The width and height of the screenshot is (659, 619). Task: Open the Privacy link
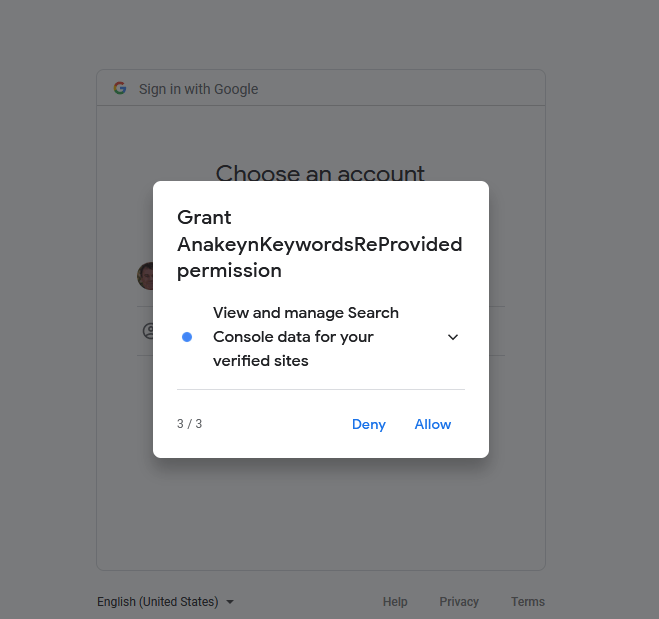(x=459, y=602)
